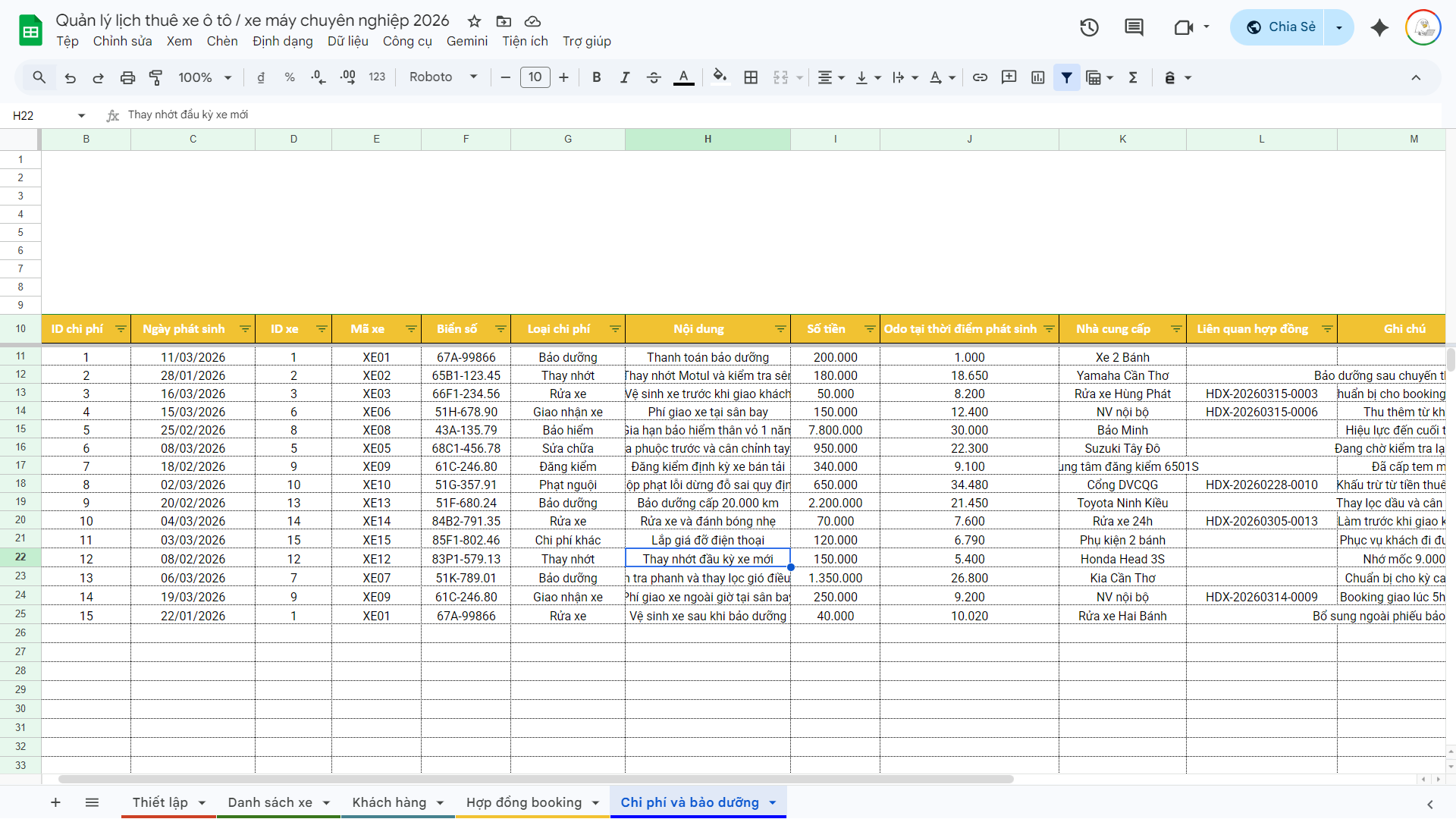Add a new sheet with the plus button
The width and height of the screenshot is (1456, 819).
click(55, 802)
